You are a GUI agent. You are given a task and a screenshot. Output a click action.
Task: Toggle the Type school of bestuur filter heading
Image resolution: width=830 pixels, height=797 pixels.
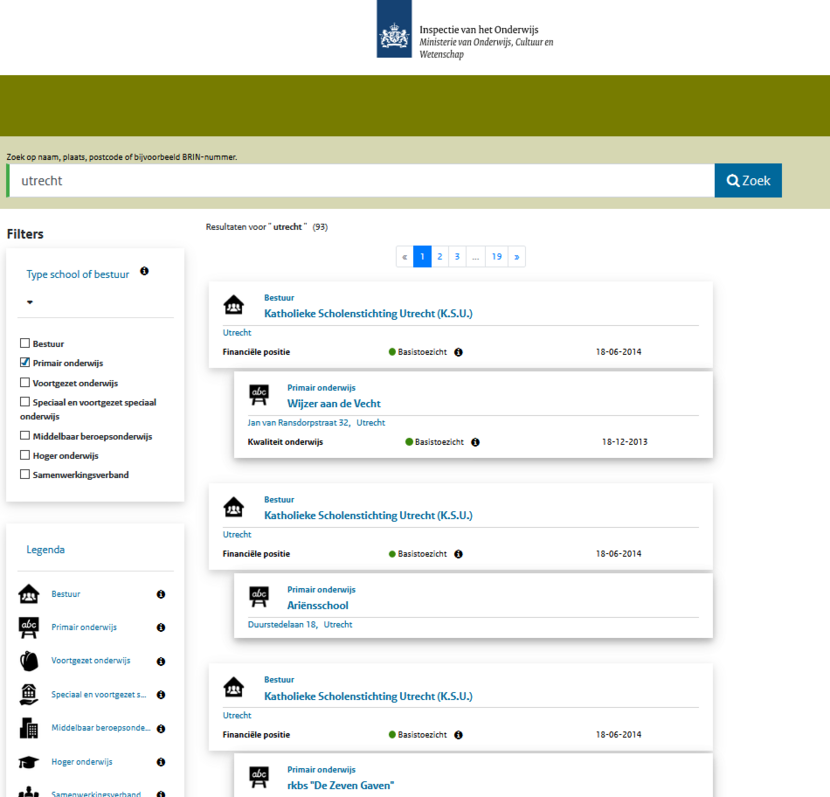[x=78, y=274]
